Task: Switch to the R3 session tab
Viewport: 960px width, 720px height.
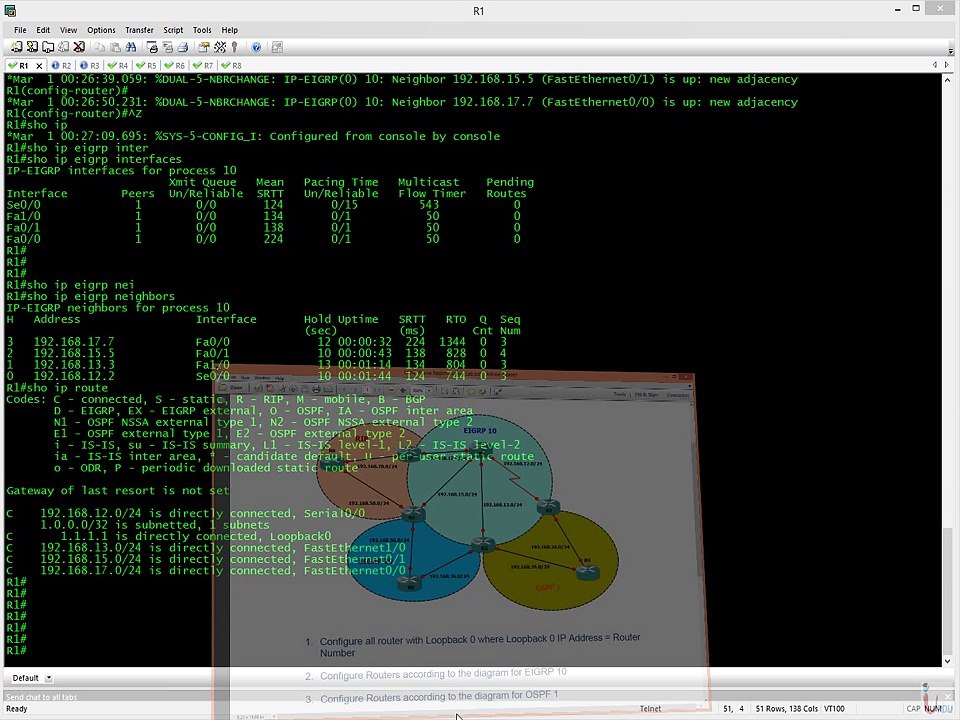Action: pyautogui.click(x=89, y=66)
